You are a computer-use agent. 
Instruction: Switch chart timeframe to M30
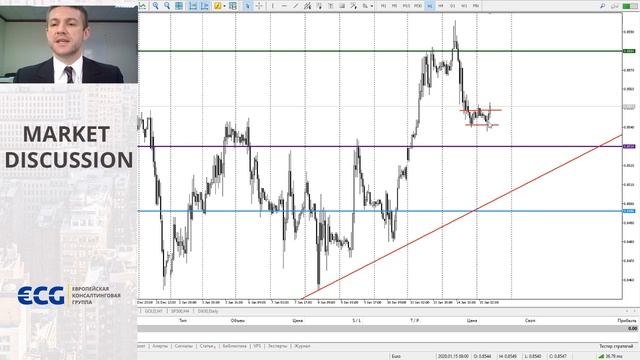click(418, 6)
